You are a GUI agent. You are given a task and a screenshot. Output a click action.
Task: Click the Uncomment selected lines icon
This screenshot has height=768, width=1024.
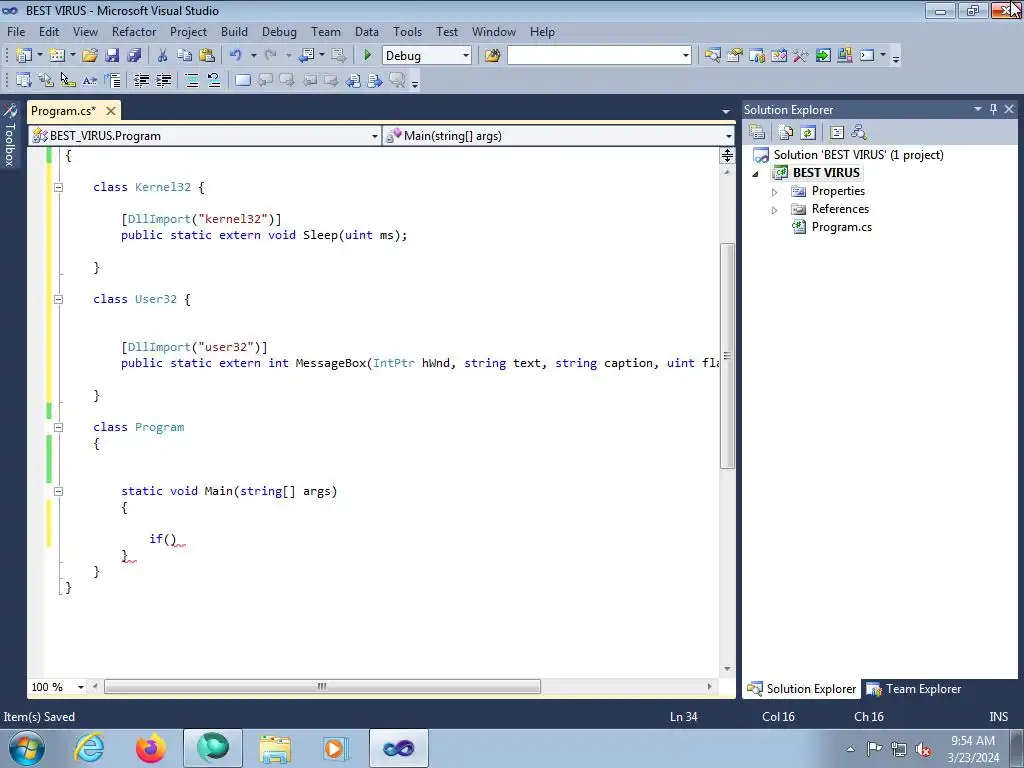(214, 80)
